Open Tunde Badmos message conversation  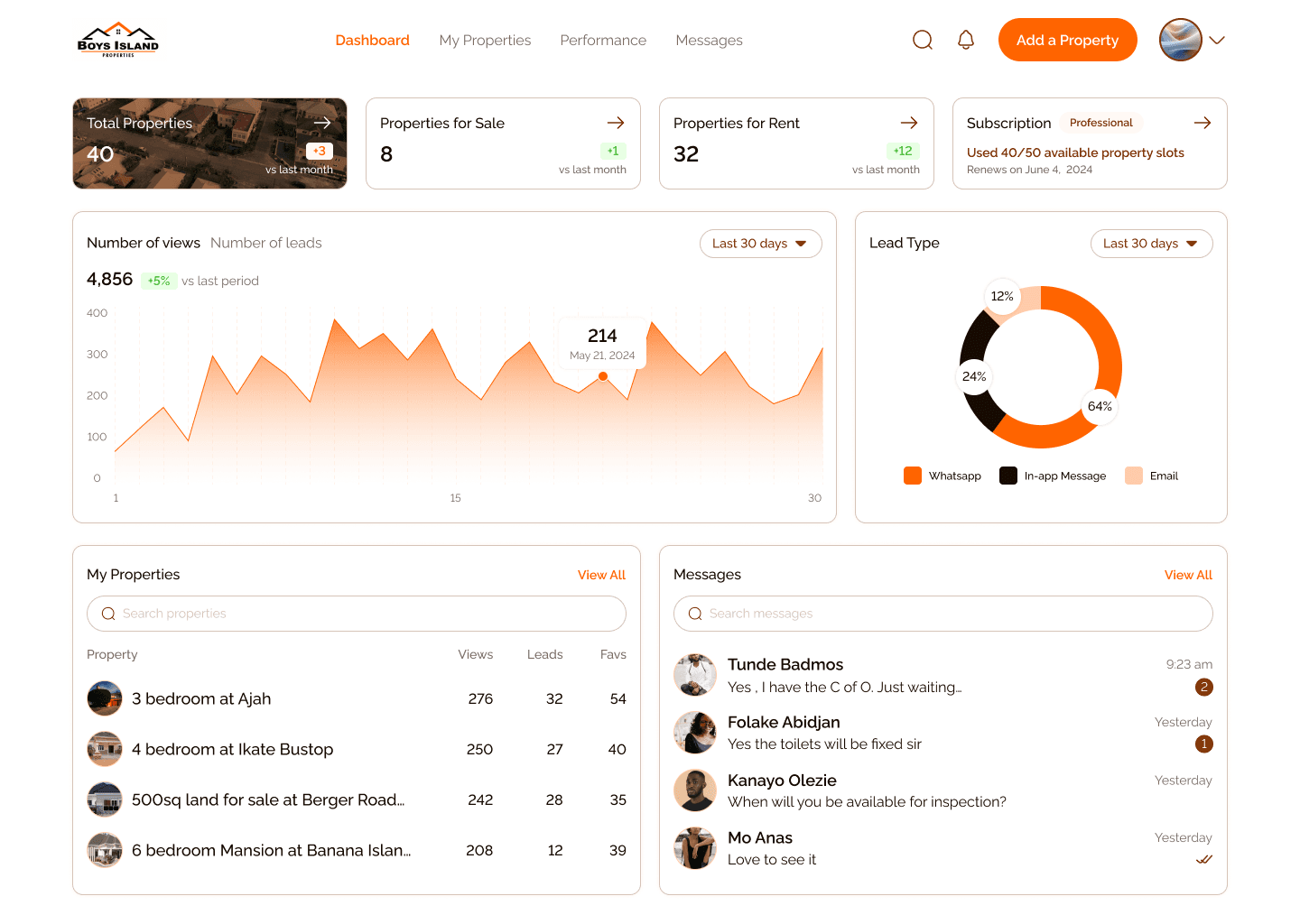coord(943,675)
